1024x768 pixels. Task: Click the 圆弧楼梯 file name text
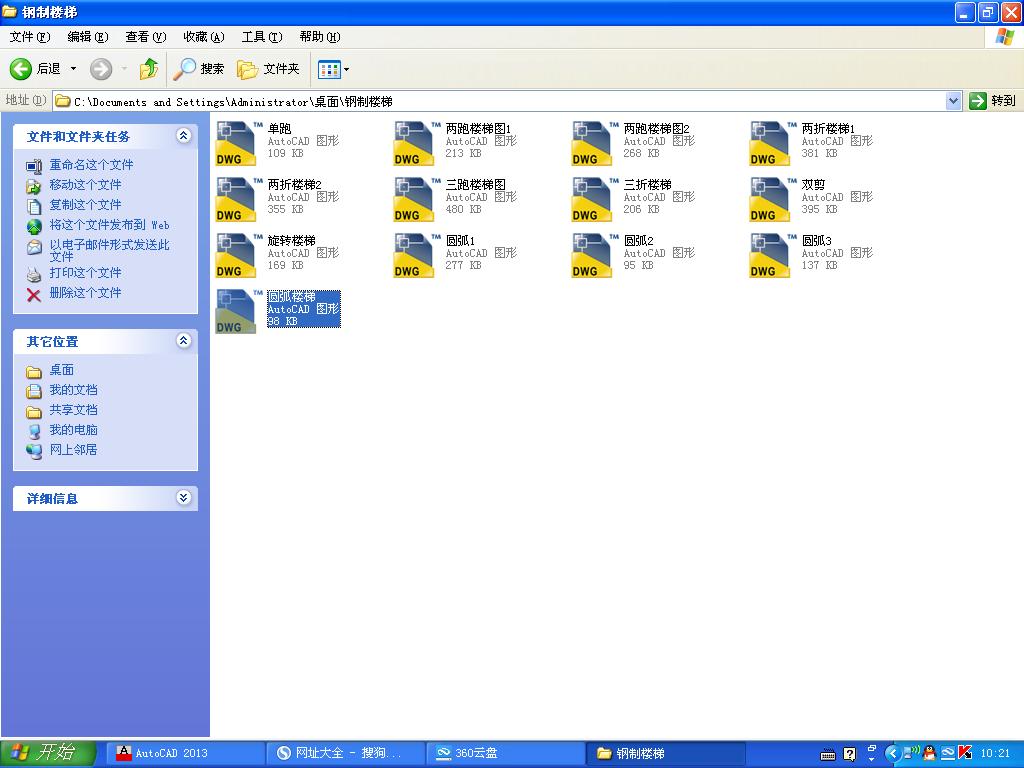(292, 296)
